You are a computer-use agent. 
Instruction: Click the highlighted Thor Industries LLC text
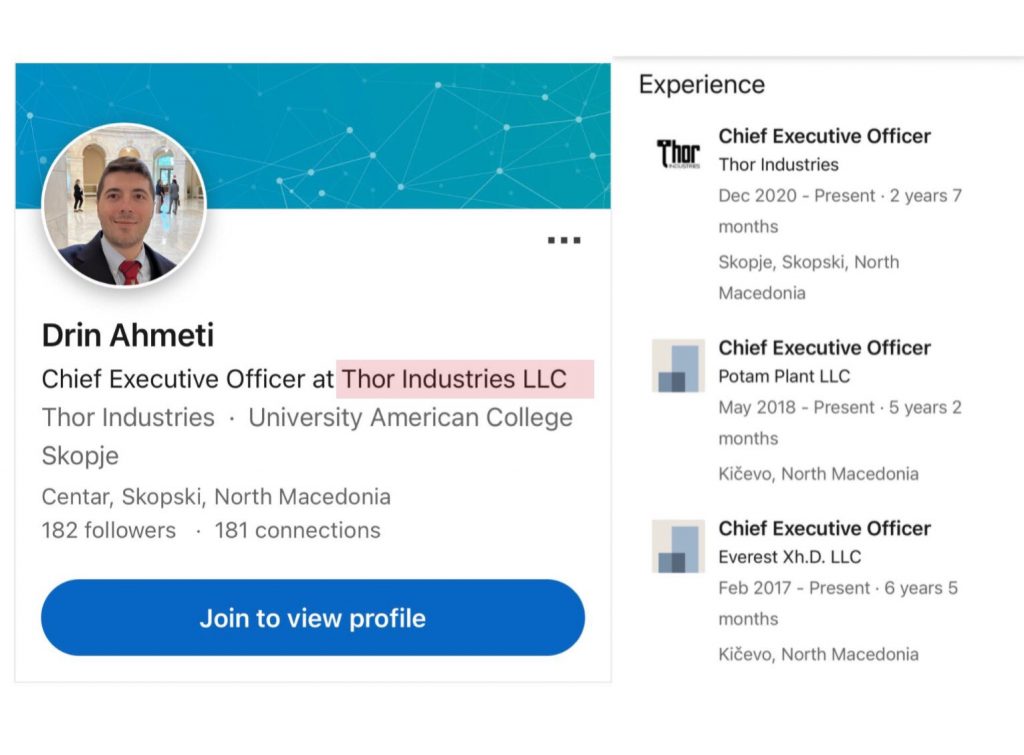click(x=464, y=380)
